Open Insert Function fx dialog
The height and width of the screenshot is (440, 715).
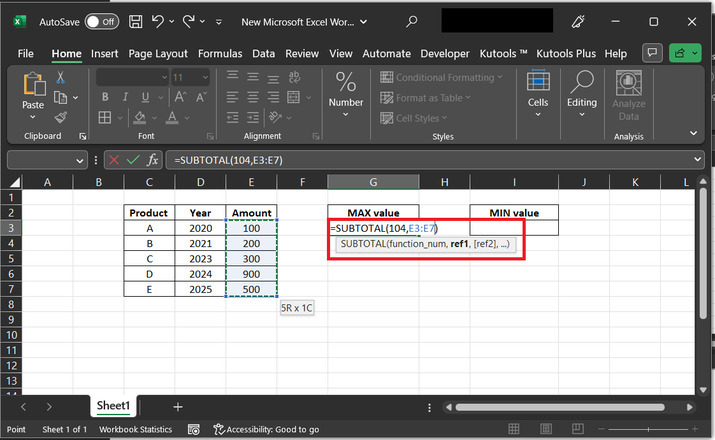tap(153, 160)
